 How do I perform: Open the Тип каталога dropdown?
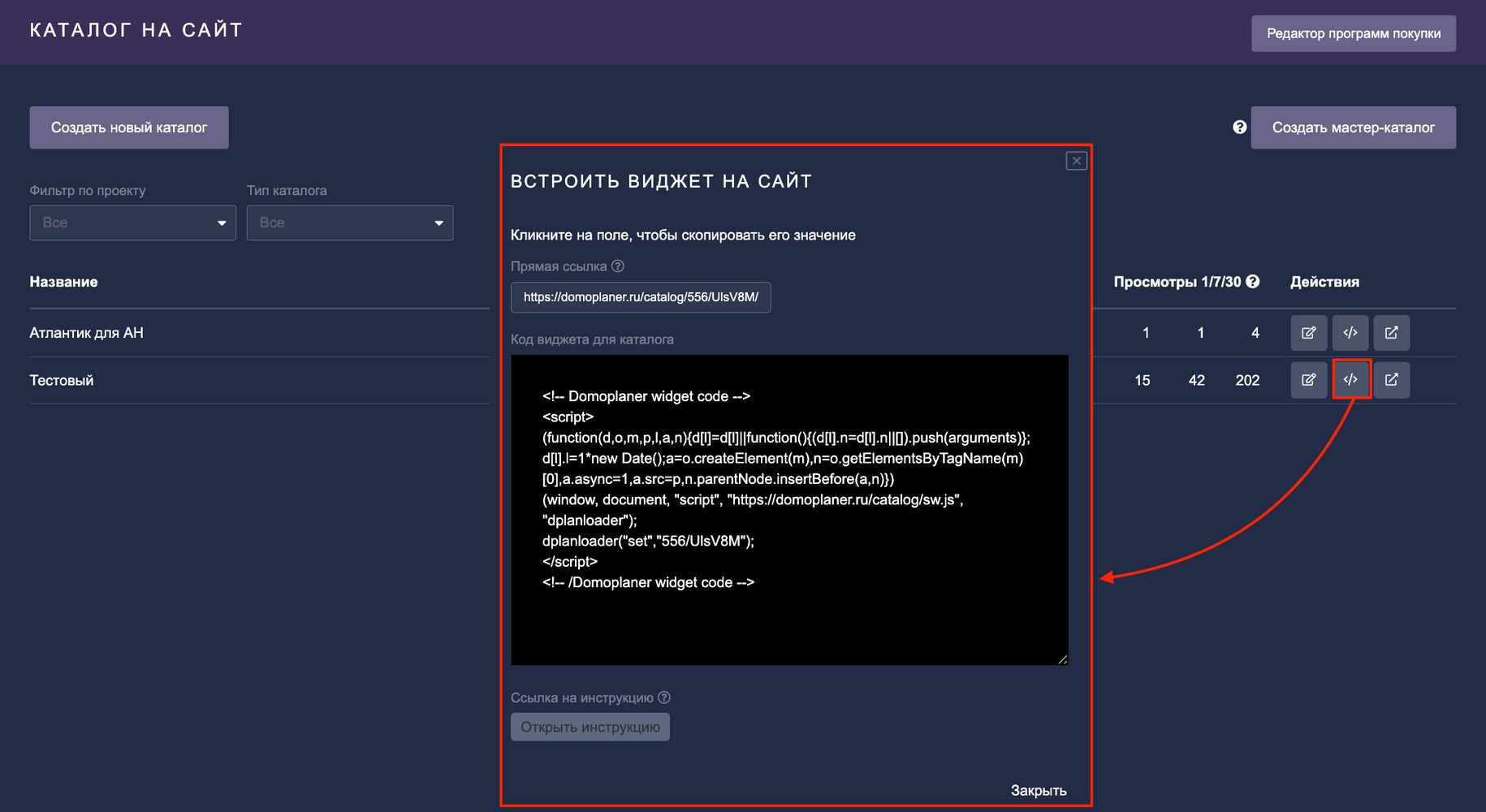349,223
